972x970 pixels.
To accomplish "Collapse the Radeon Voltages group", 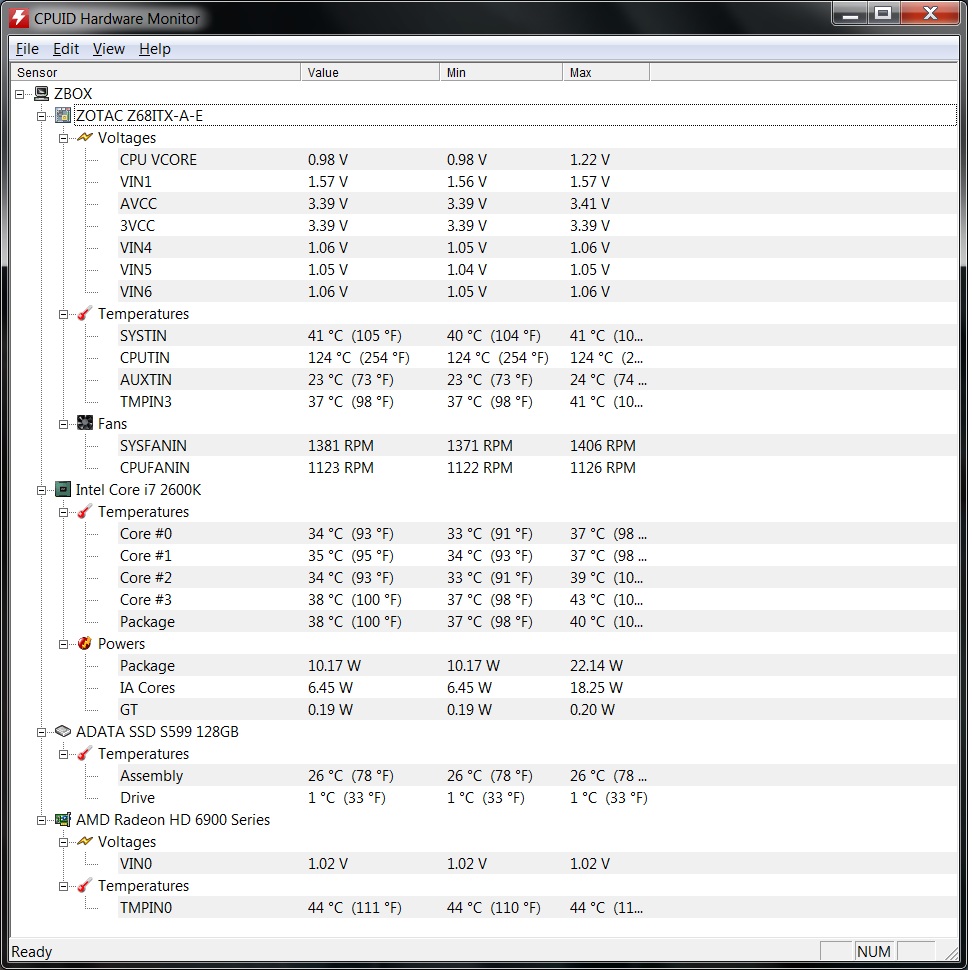I will click(x=64, y=842).
